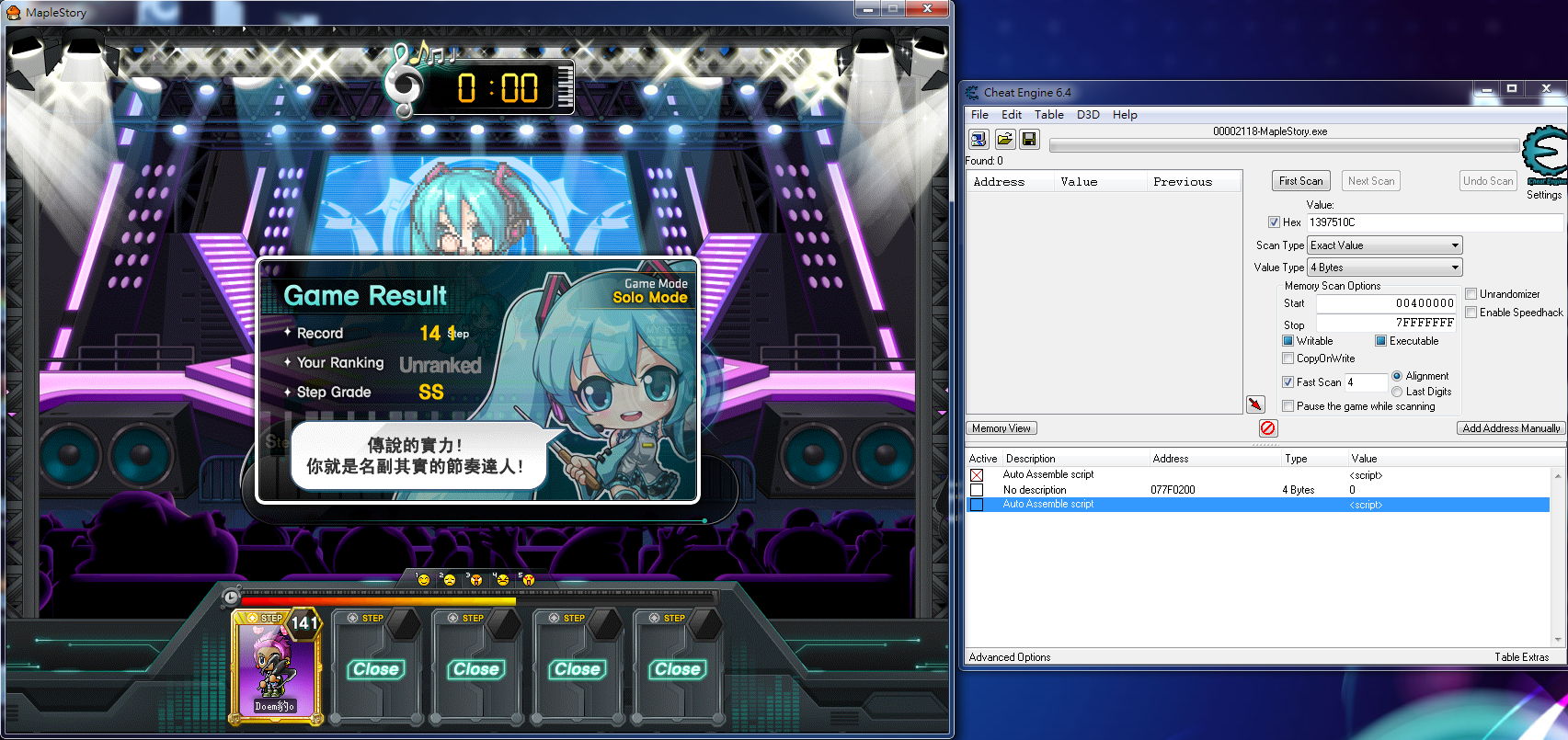Click the fourth Close slot button
Screen dimensions: 1568x740
(678, 669)
